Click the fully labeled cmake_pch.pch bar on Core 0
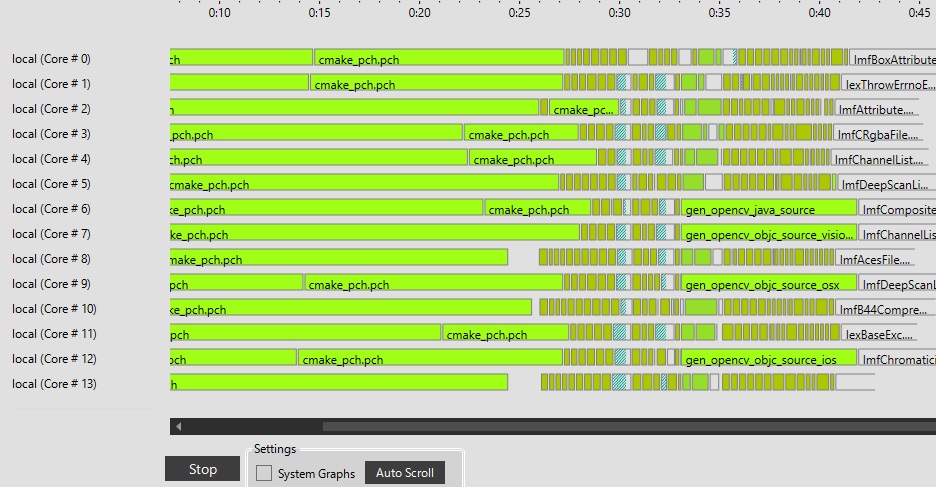The width and height of the screenshot is (936, 487). pyautogui.click(x=438, y=59)
